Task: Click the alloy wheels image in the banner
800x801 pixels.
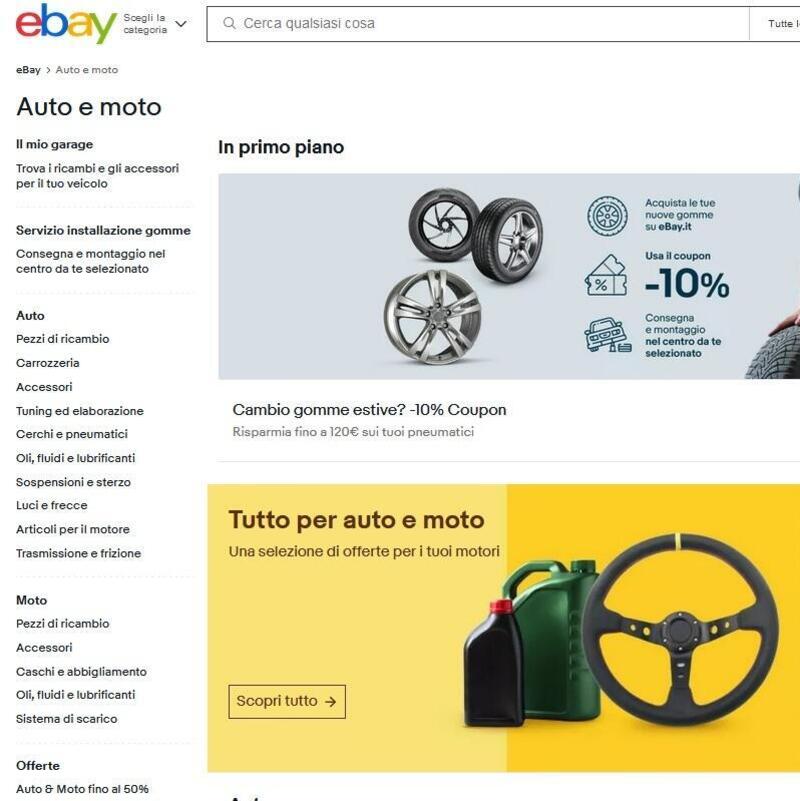Action: (x=462, y=276)
